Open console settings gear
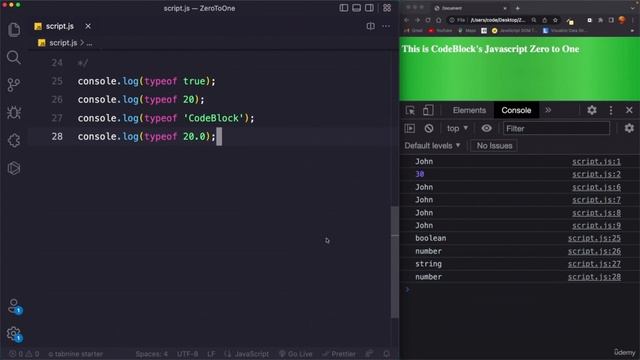Screen dimensions: 640x360 click(629, 129)
